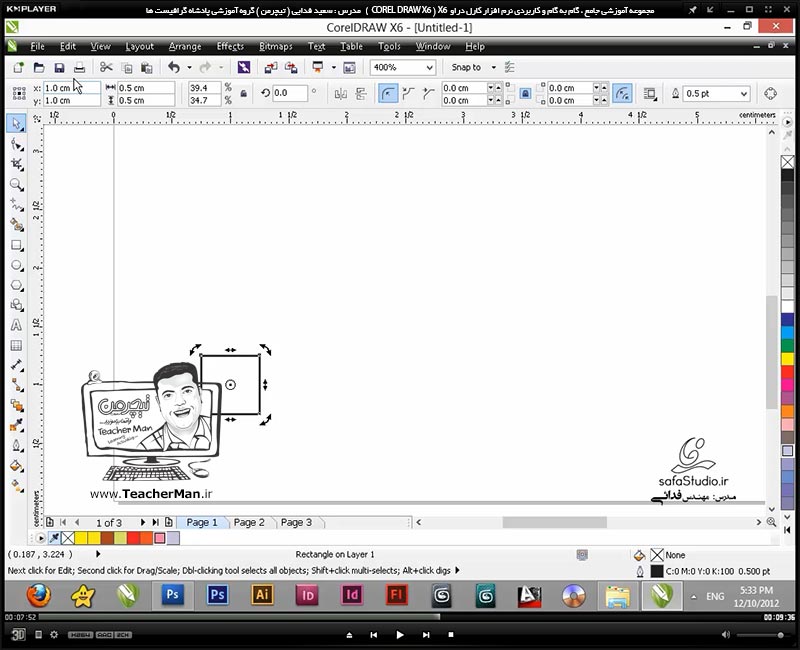Click the Export icon
800x650 pixels.
pyautogui.click(x=291, y=67)
